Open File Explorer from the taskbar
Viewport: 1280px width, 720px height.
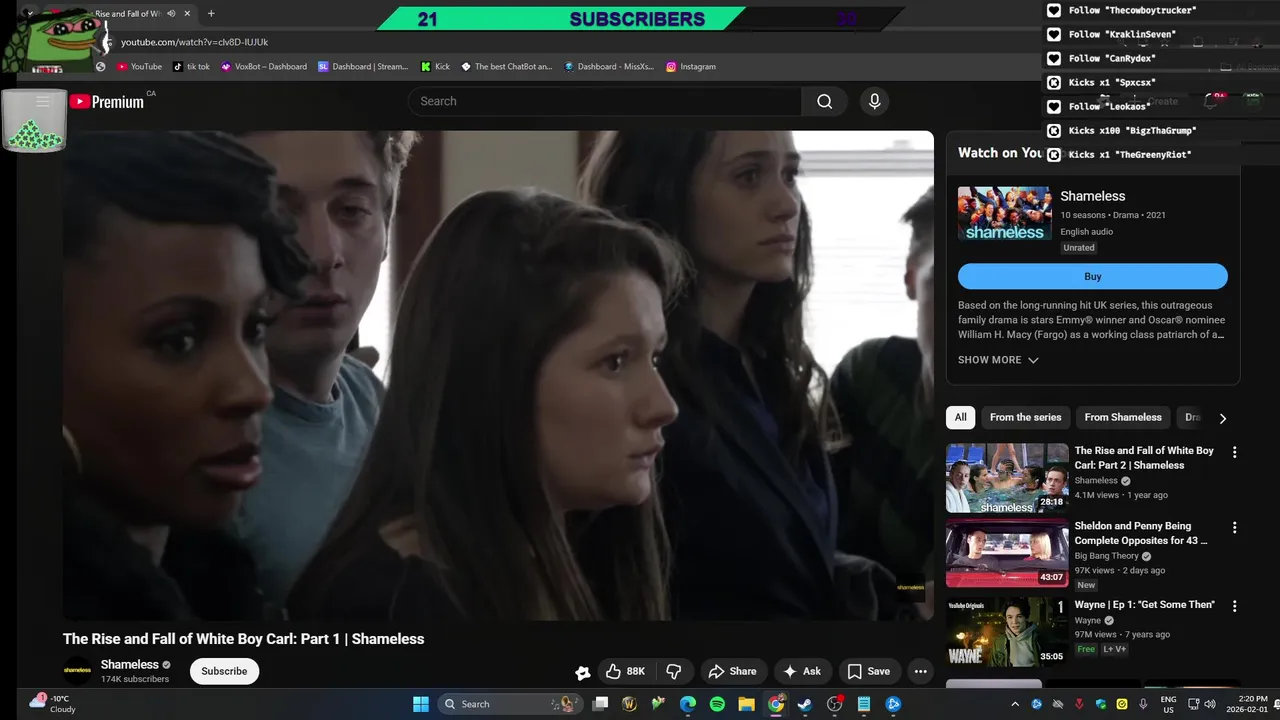[x=746, y=704]
